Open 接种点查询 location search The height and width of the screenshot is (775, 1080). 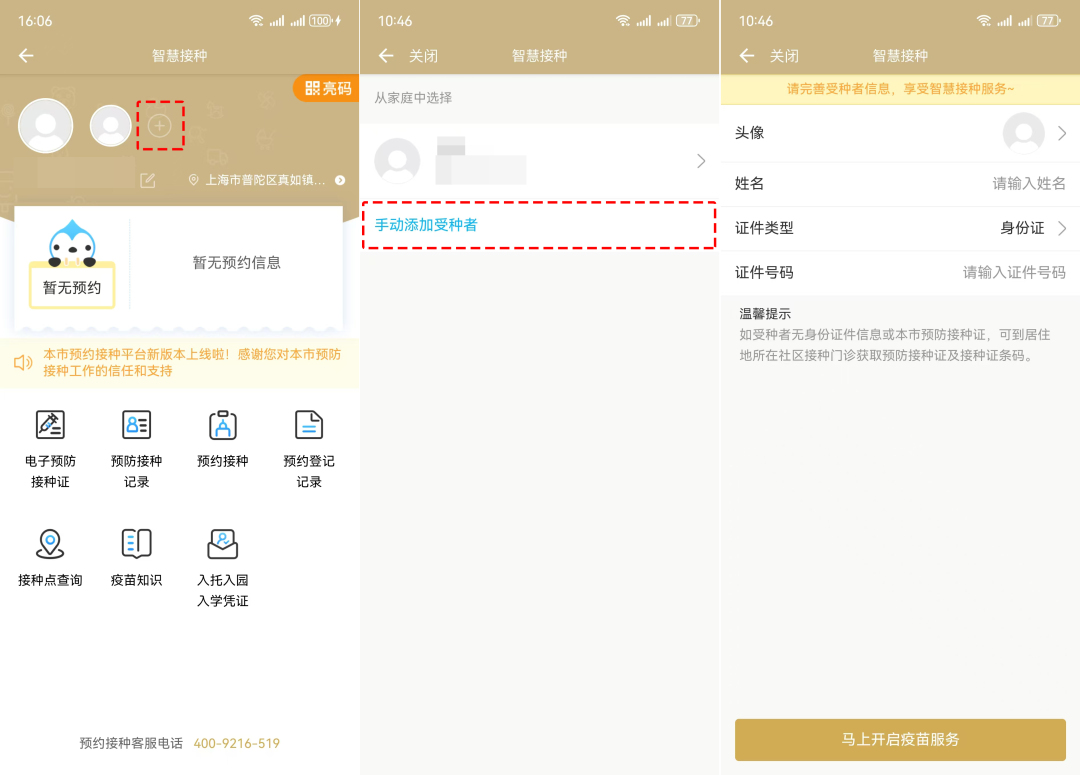pos(50,544)
